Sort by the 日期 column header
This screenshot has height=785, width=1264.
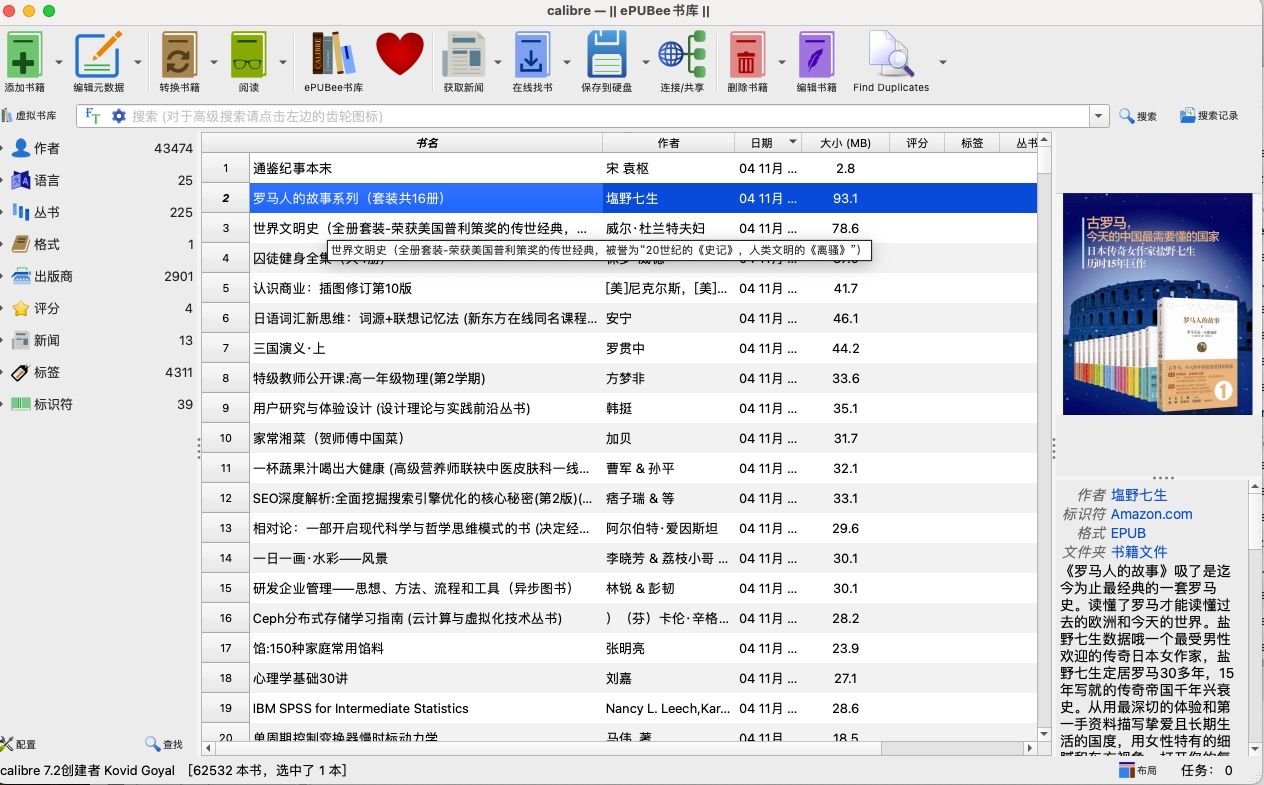coord(768,143)
